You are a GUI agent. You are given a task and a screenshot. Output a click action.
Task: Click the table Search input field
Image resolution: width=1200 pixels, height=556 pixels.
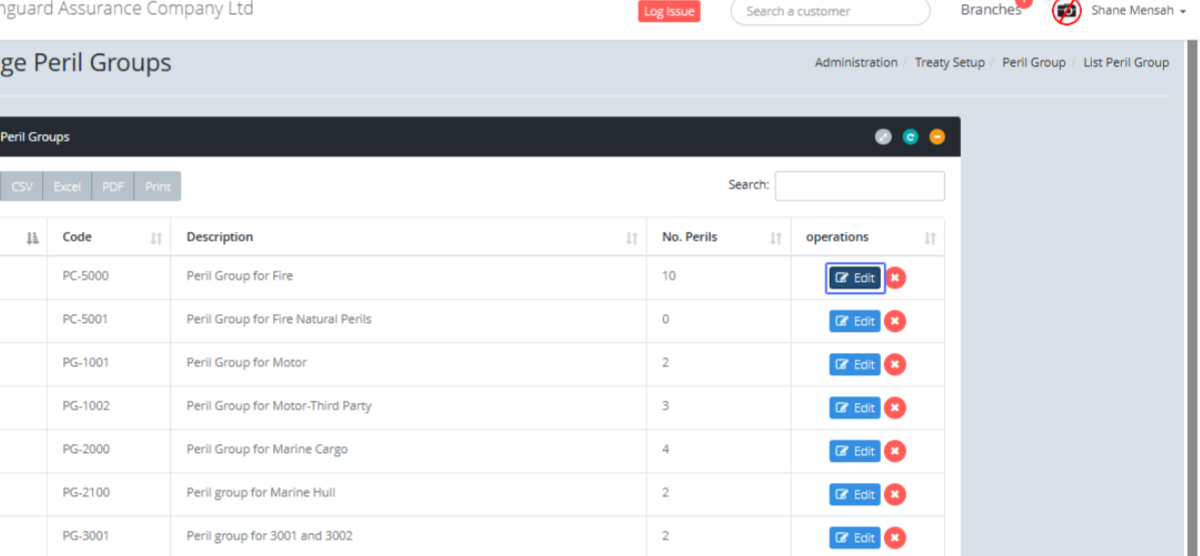point(859,186)
